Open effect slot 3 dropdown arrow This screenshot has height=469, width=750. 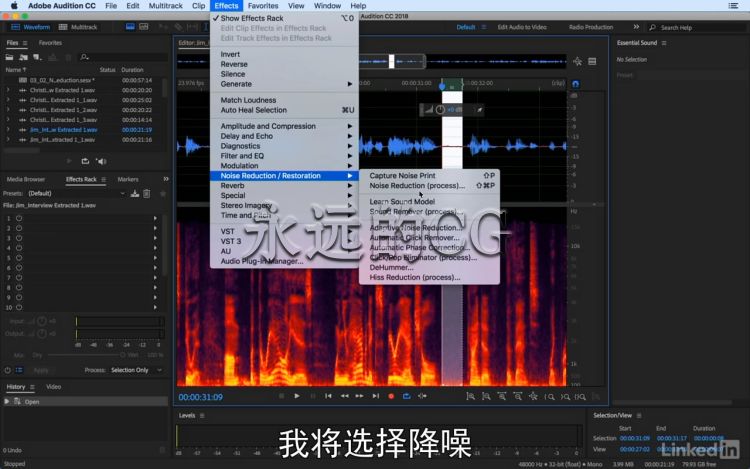(x=155, y=238)
